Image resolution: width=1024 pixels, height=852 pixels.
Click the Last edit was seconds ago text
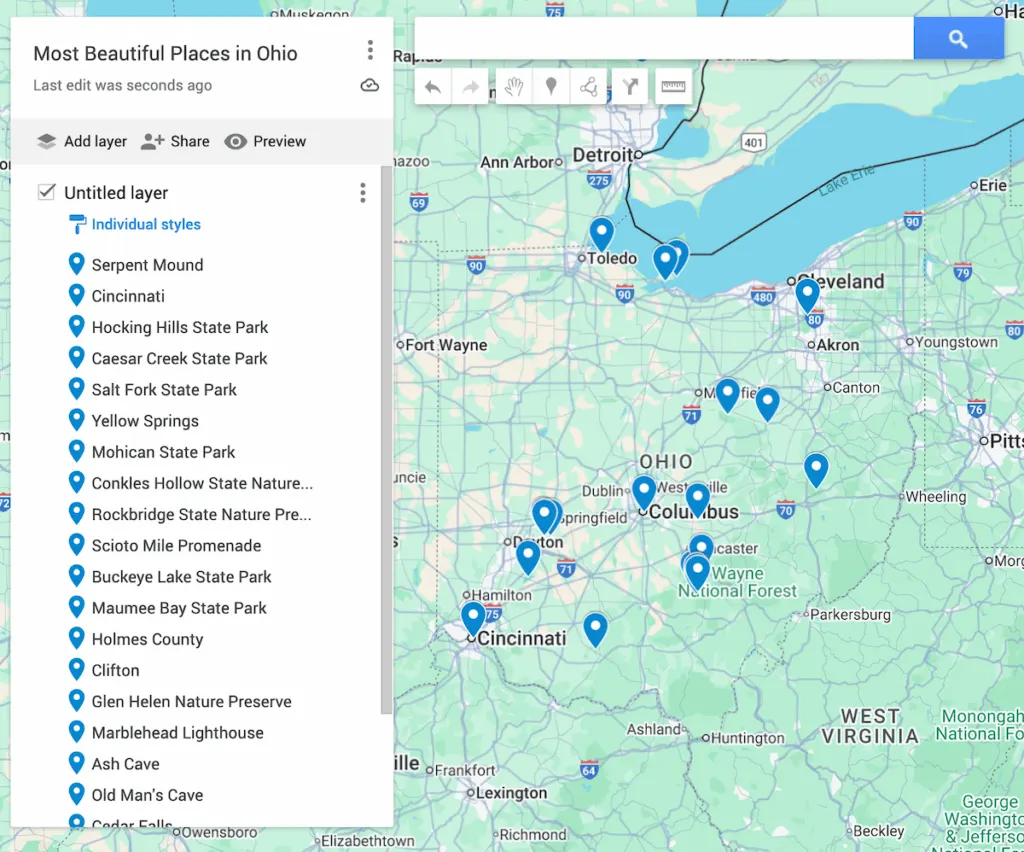tap(123, 86)
